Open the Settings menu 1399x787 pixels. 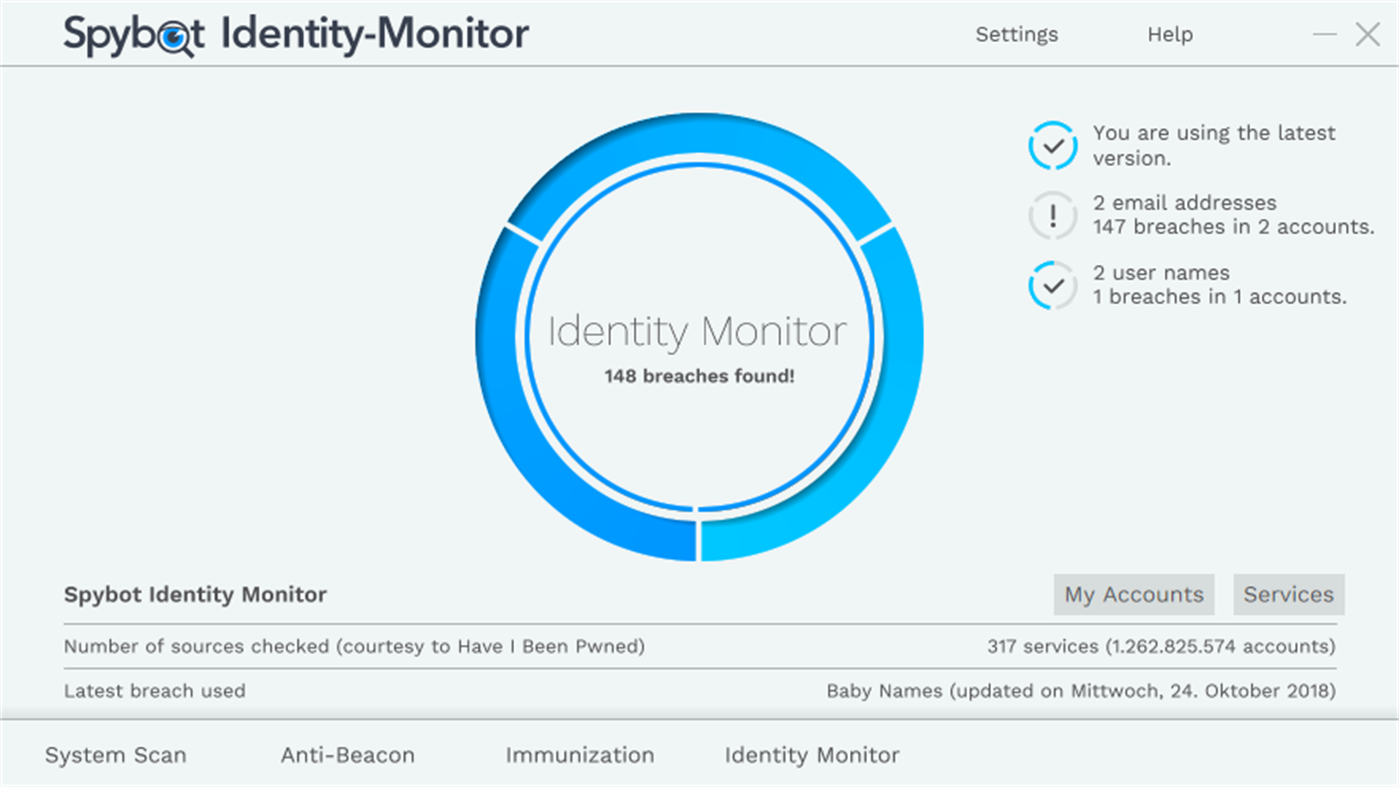pyautogui.click(x=1016, y=33)
